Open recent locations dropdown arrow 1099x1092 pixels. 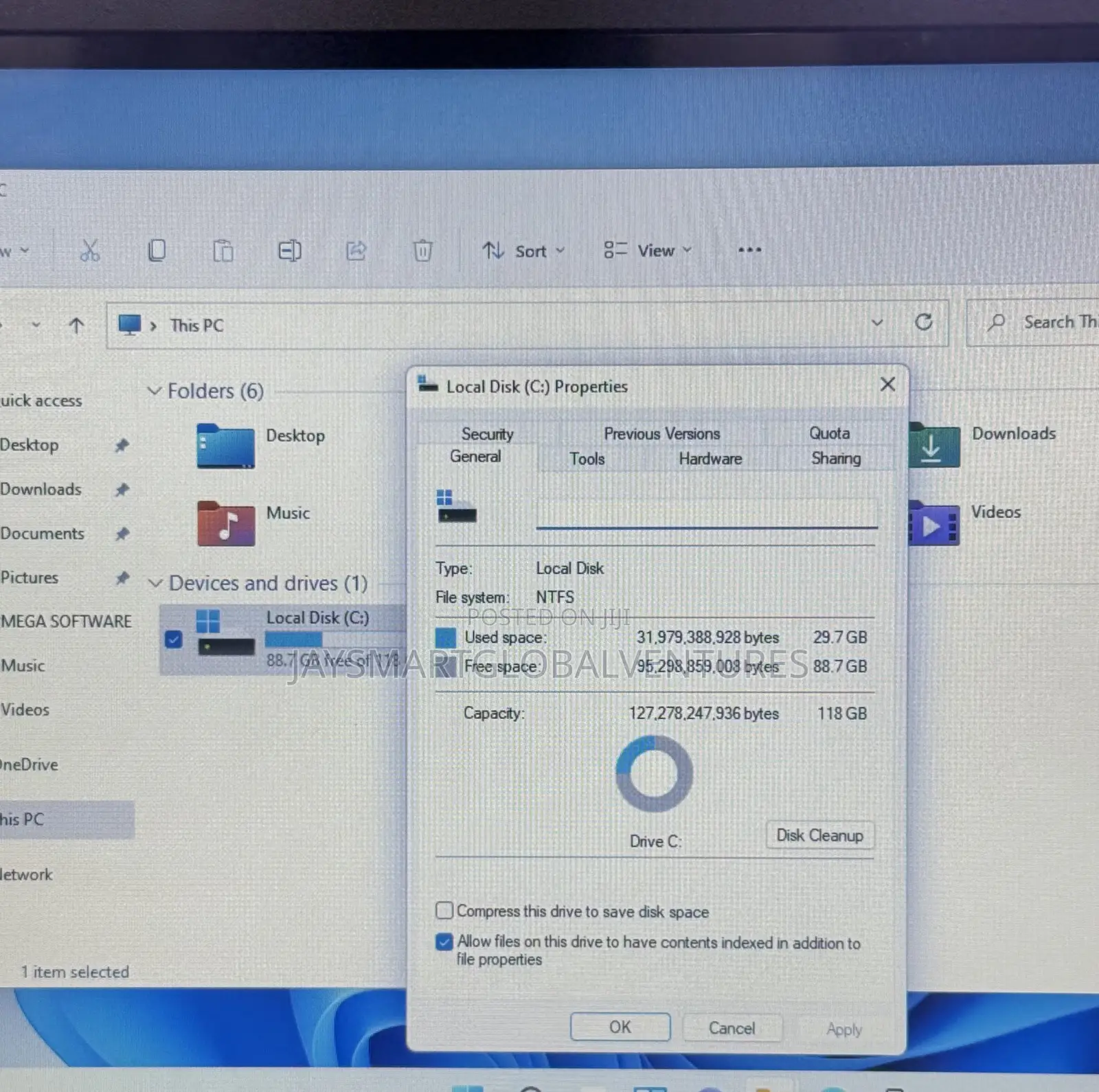tap(36, 326)
